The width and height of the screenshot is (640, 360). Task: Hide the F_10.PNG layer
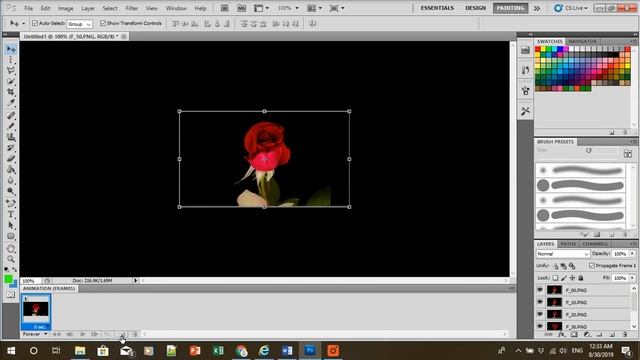(540, 302)
